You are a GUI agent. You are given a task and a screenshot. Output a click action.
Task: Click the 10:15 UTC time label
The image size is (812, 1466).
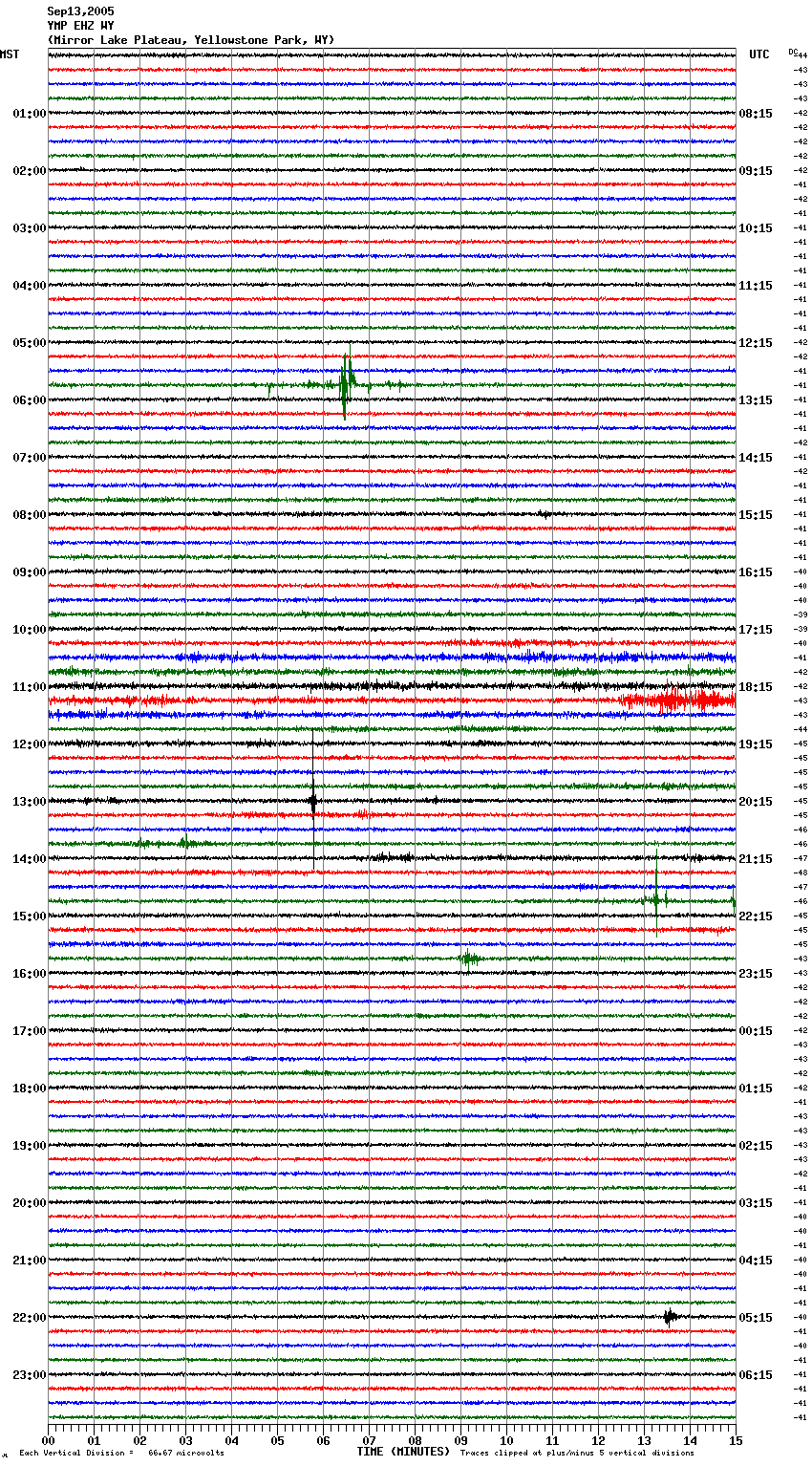[756, 228]
